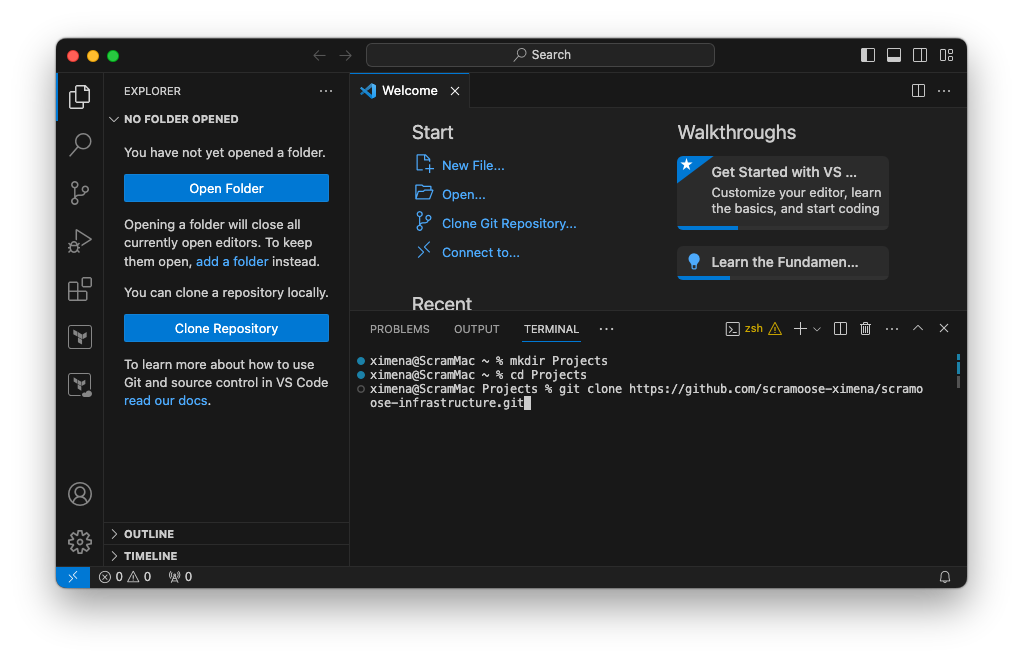Create a new terminal with plus
Screen dimensions: 1023x662
(x=800, y=329)
